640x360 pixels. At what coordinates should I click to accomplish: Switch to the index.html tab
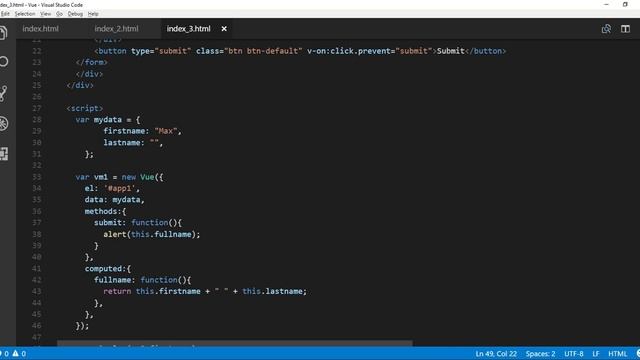coord(40,29)
